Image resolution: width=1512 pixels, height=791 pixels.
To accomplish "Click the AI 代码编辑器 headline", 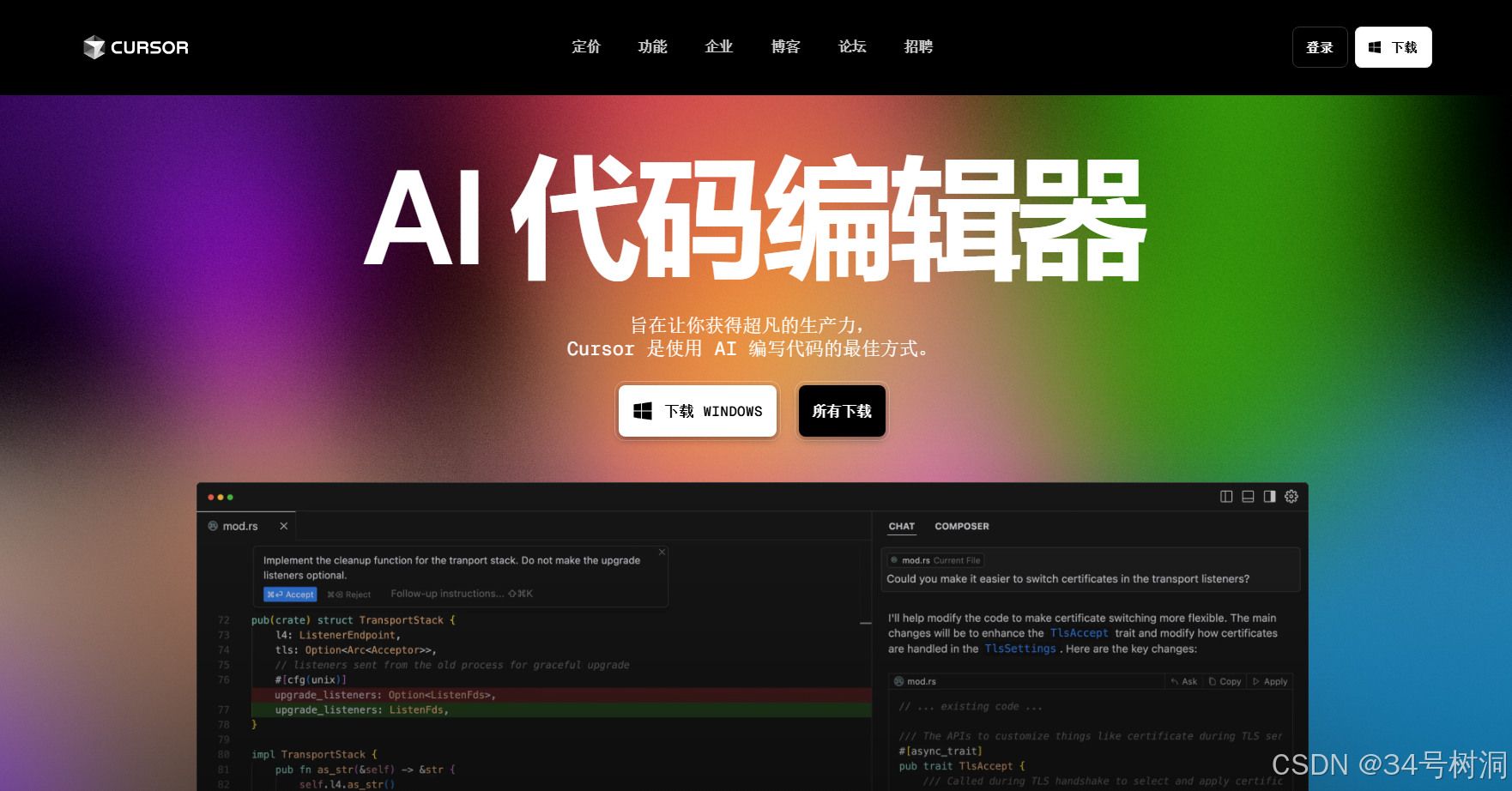I will 755,219.
